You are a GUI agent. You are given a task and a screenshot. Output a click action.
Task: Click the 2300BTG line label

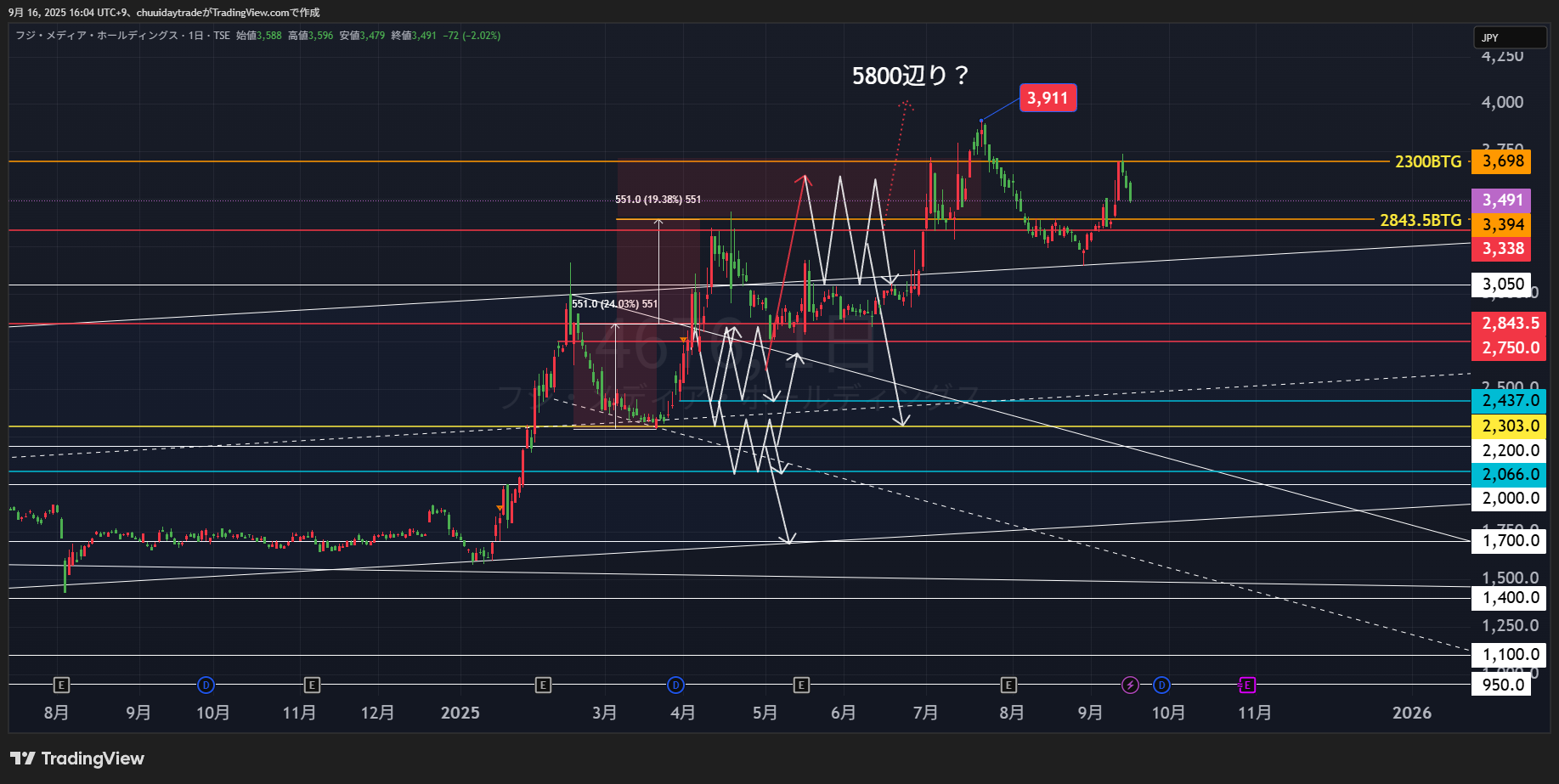tap(1427, 161)
